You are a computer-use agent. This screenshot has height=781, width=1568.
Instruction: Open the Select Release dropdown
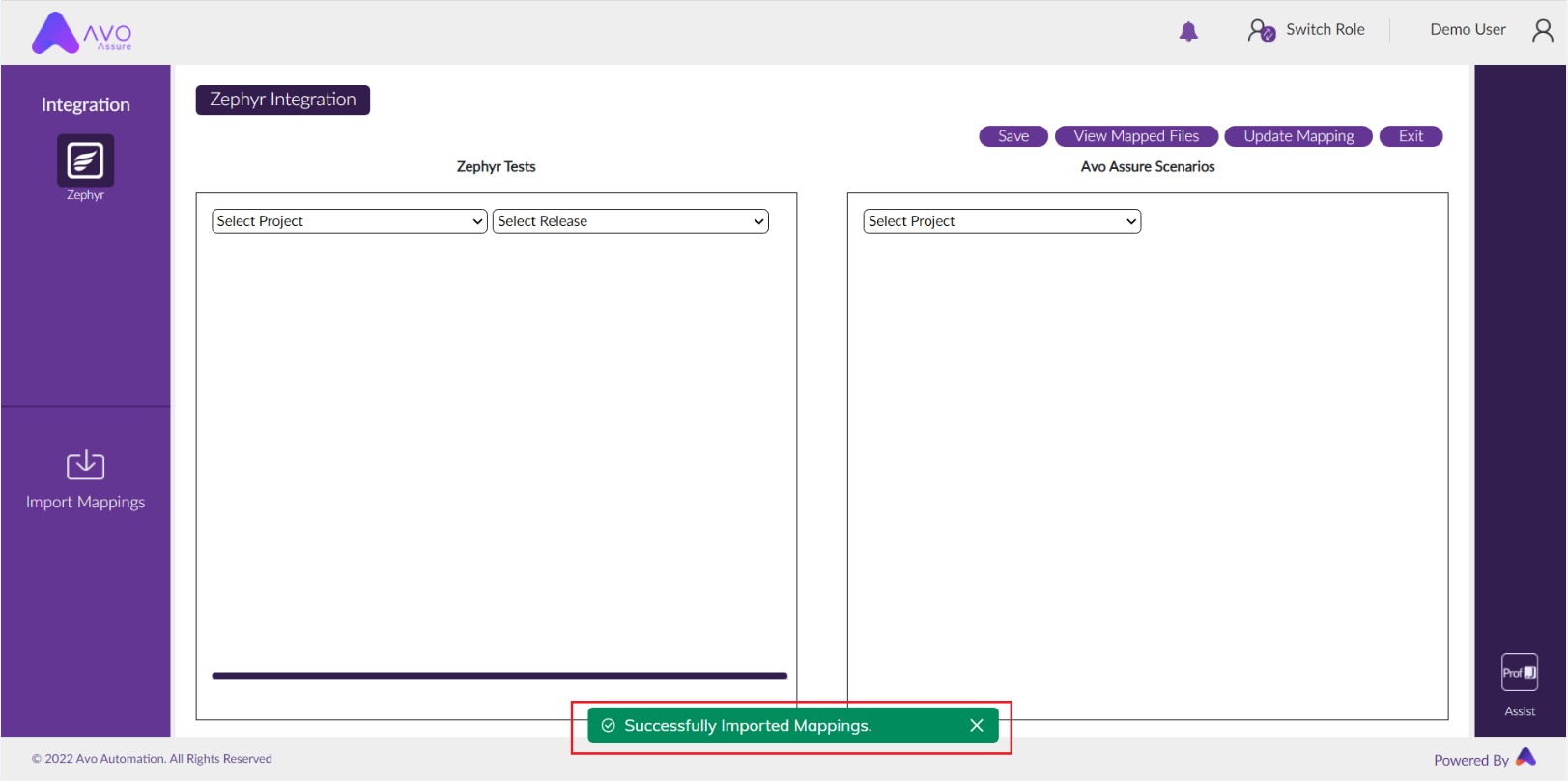point(631,221)
